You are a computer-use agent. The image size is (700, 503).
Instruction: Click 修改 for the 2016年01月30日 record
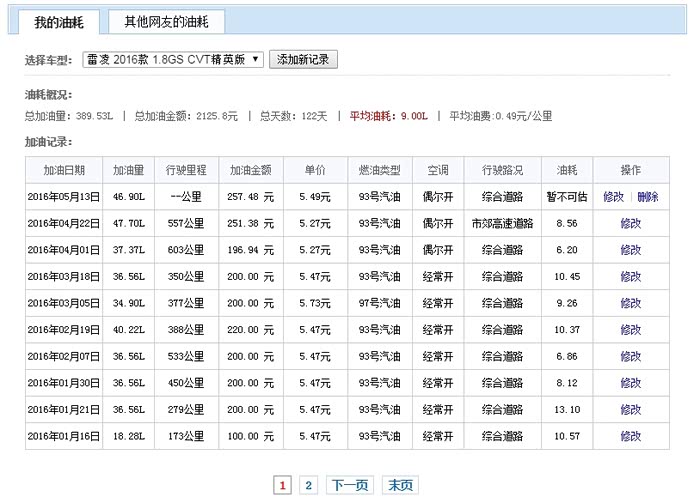pos(630,383)
